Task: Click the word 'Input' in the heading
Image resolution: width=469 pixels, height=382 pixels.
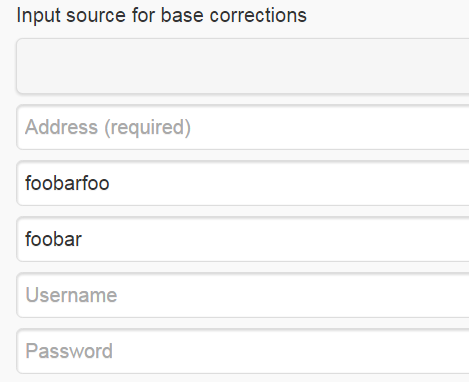Action: point(38,16)
